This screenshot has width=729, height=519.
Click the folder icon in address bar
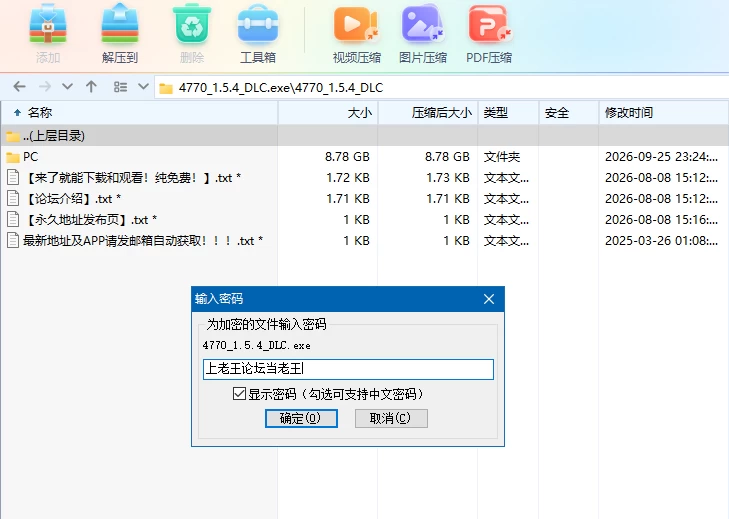point(166,88)
